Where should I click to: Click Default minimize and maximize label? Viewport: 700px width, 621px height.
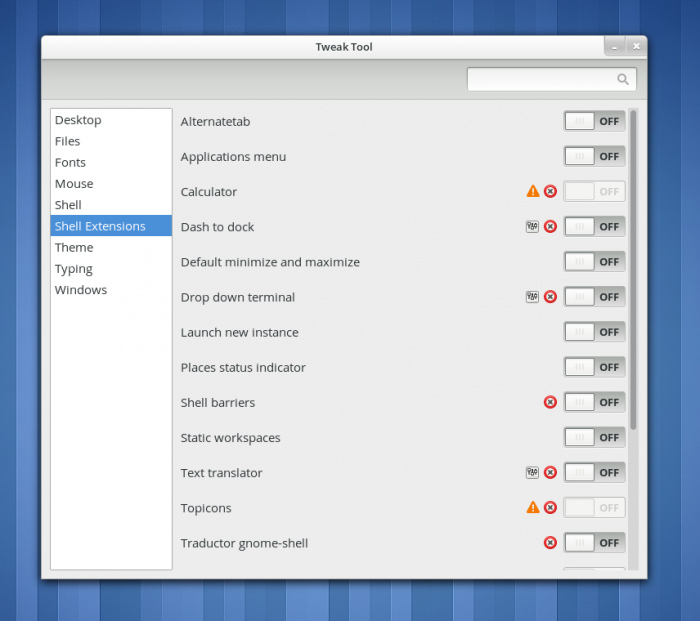click(x=270, y=262)
